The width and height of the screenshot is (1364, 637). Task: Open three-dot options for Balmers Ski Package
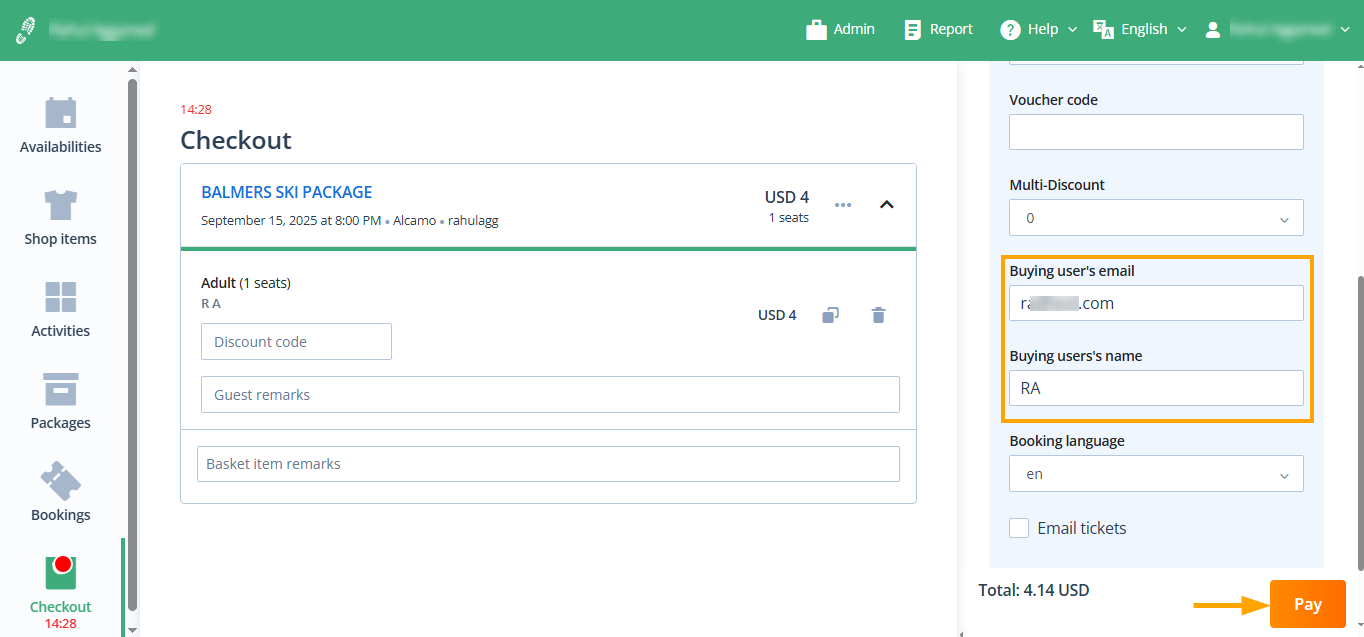coord(843,205)
